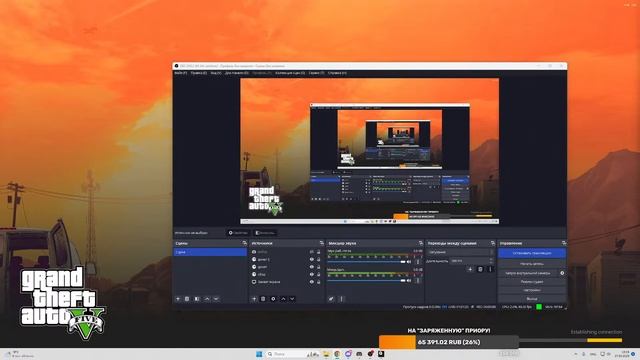640x360 pixels.
Task: Open Chrome from the Windows taskbar
Action: 337,354
